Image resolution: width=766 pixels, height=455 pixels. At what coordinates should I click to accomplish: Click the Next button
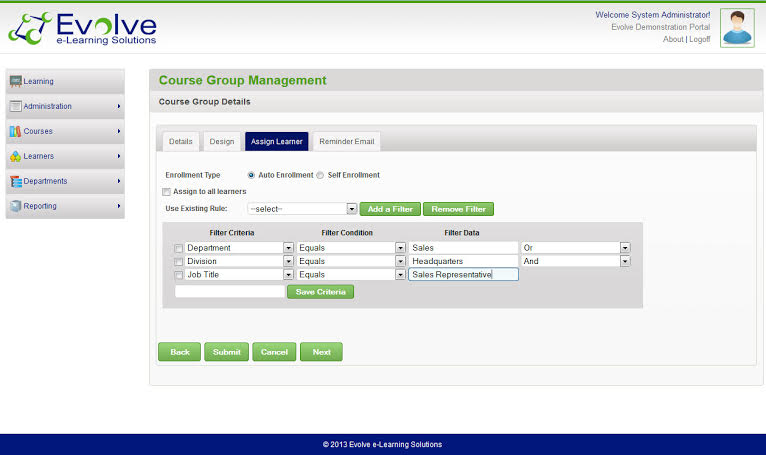(321, 352)
